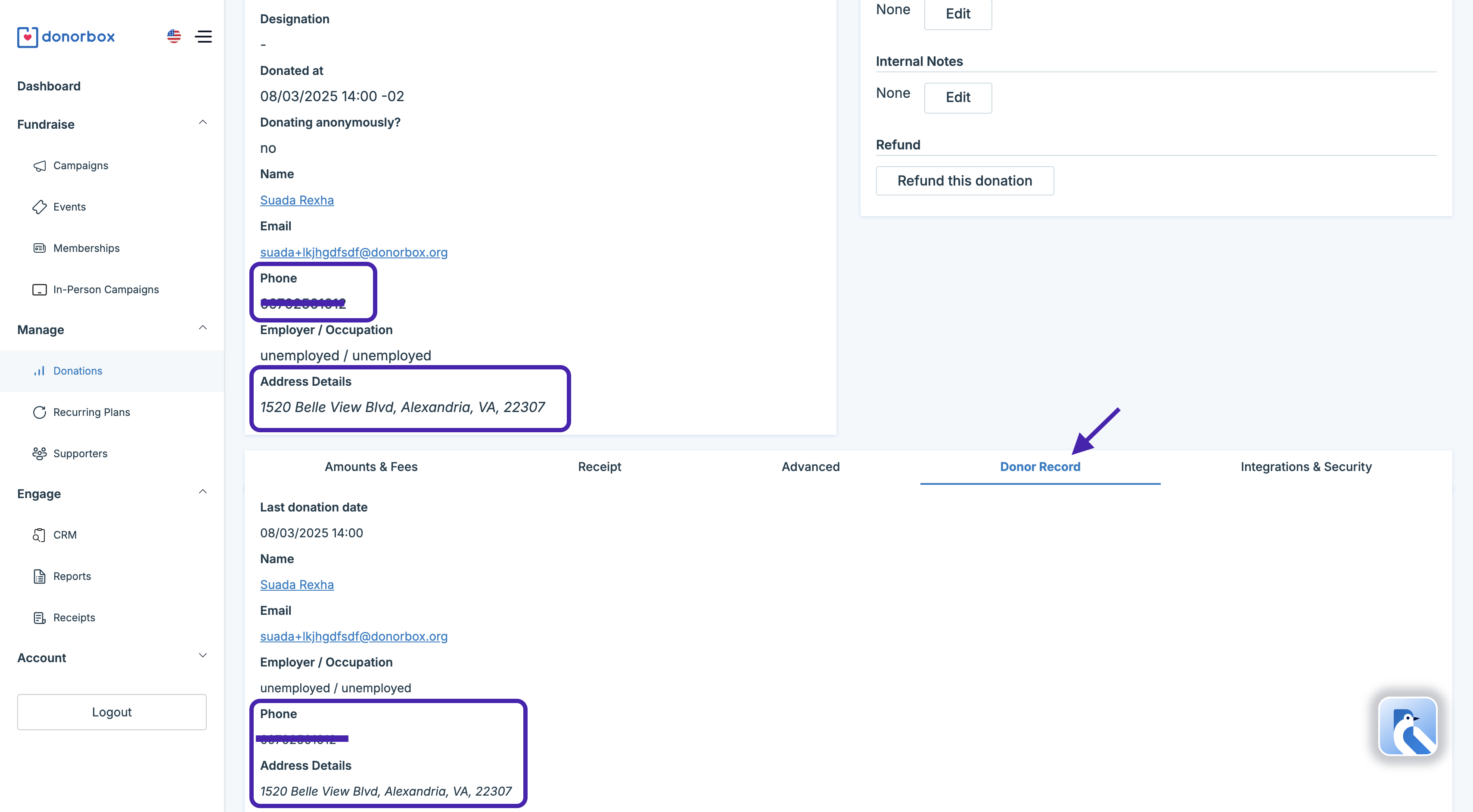Image resolution: width=1473 pixels, height=812 pixels.
Task: Collapse the Manage section
Action: click(202, 328)
